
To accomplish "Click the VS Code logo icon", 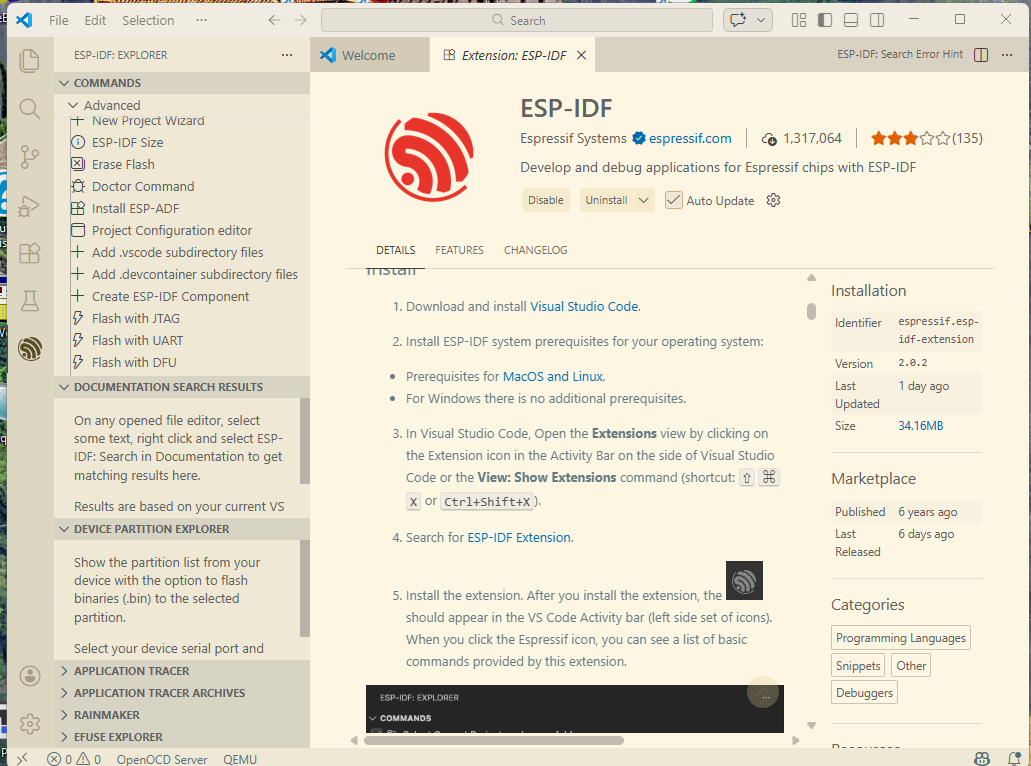I will 24,20.
